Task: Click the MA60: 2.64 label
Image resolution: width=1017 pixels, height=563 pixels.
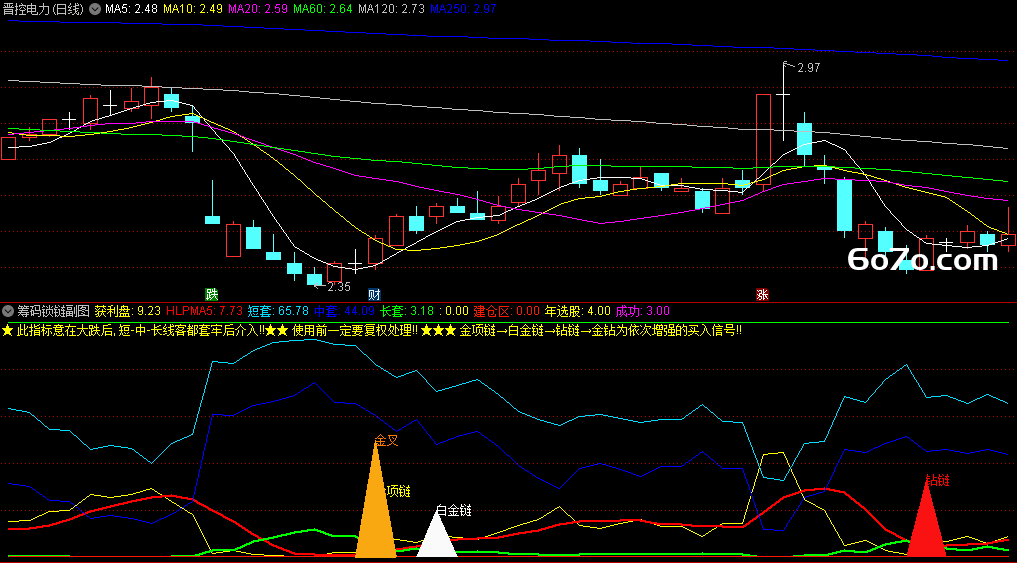Action: 323,9
